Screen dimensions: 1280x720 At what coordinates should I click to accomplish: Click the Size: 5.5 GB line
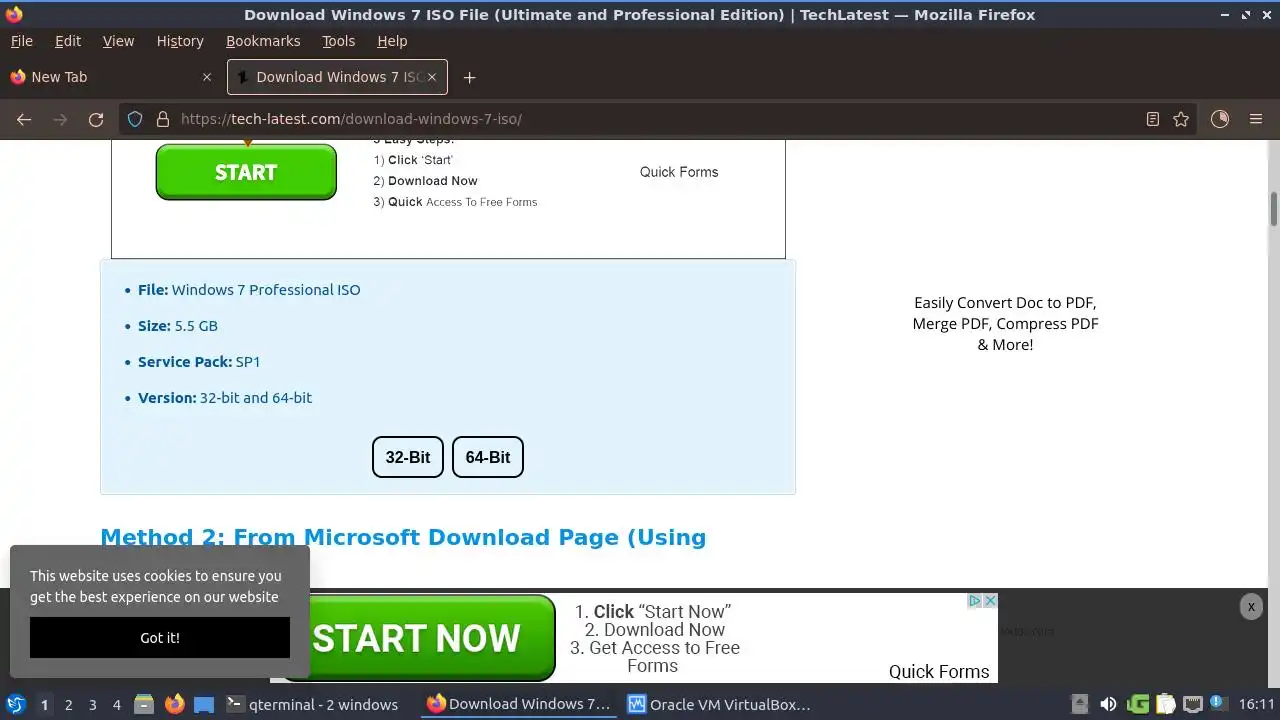click(x=178, y=326)
